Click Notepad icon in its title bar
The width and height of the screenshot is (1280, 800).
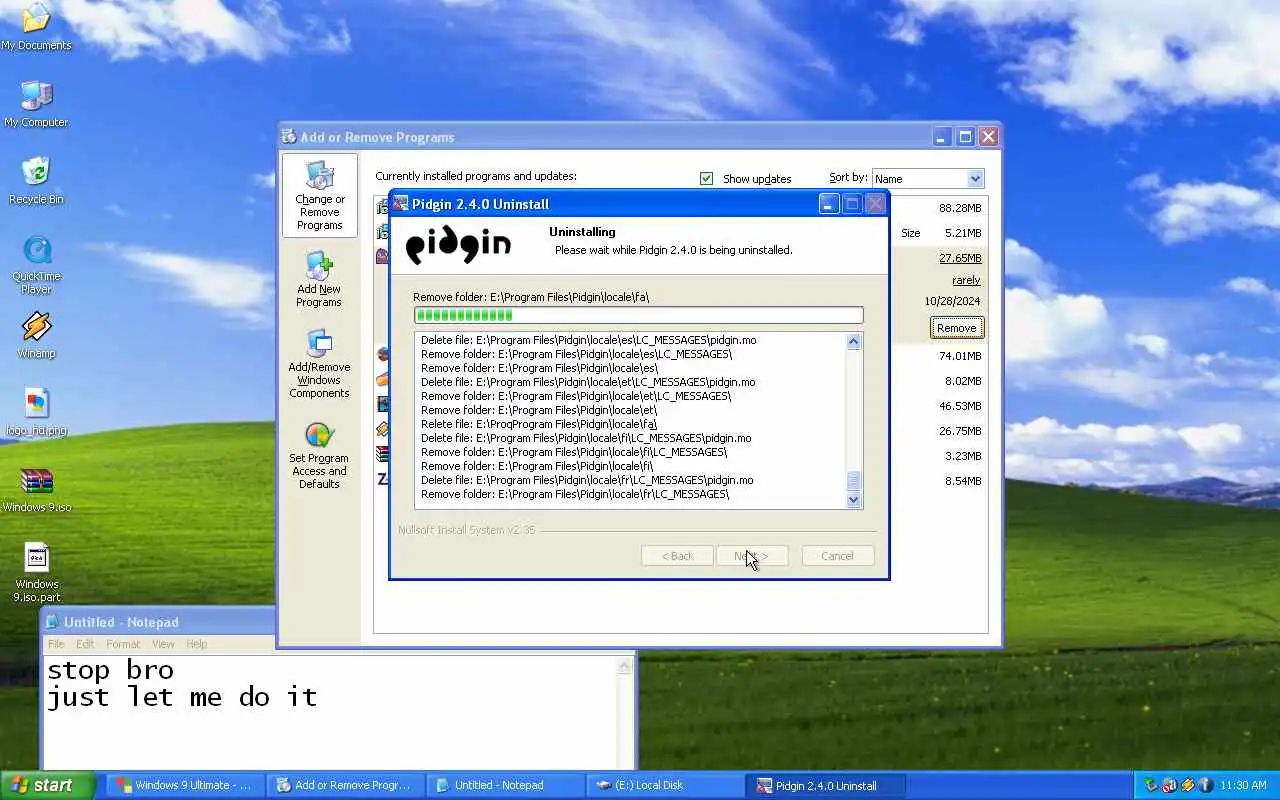point(52,622)
